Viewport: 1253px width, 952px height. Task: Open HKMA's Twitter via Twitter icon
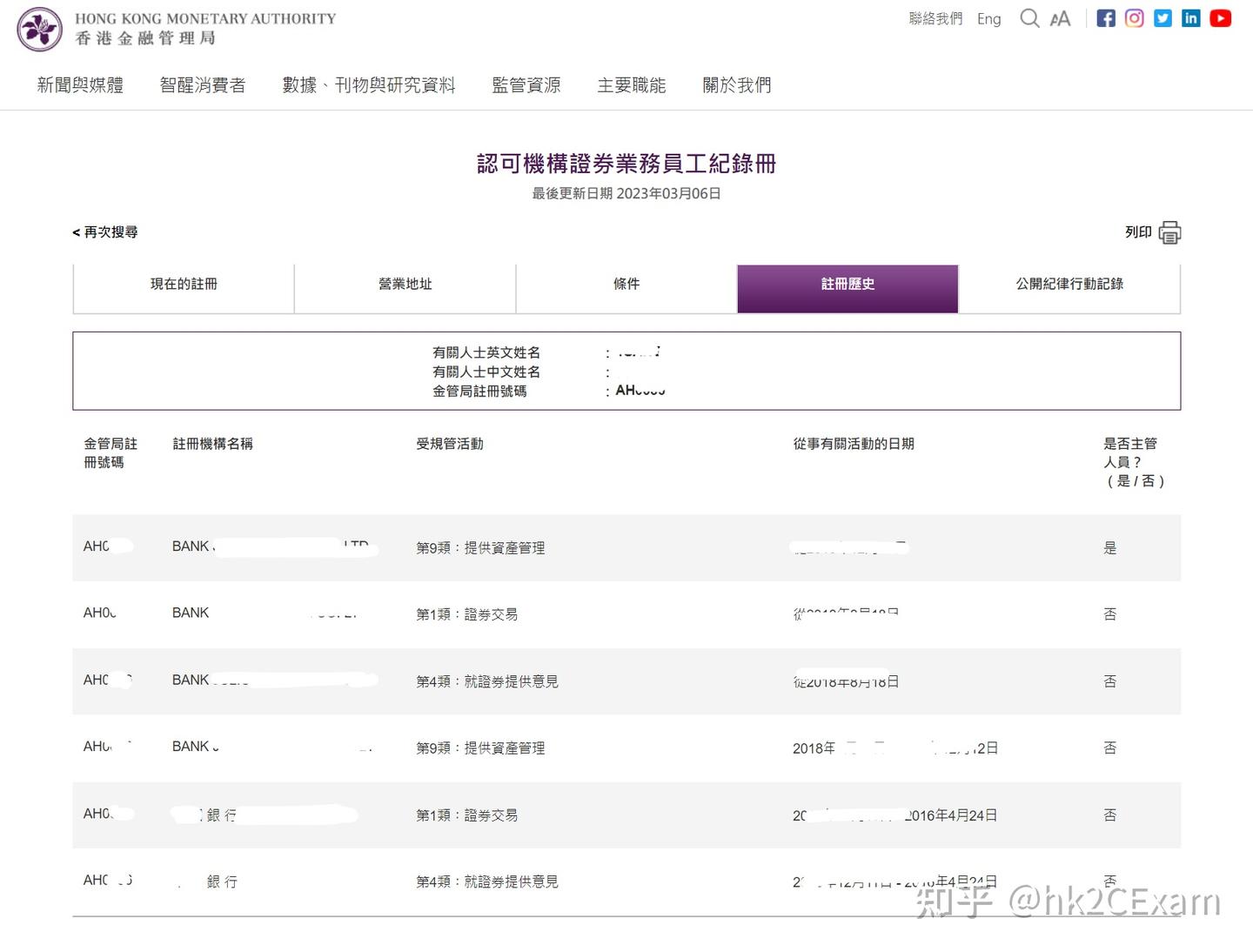click(x=1163, y=17)
